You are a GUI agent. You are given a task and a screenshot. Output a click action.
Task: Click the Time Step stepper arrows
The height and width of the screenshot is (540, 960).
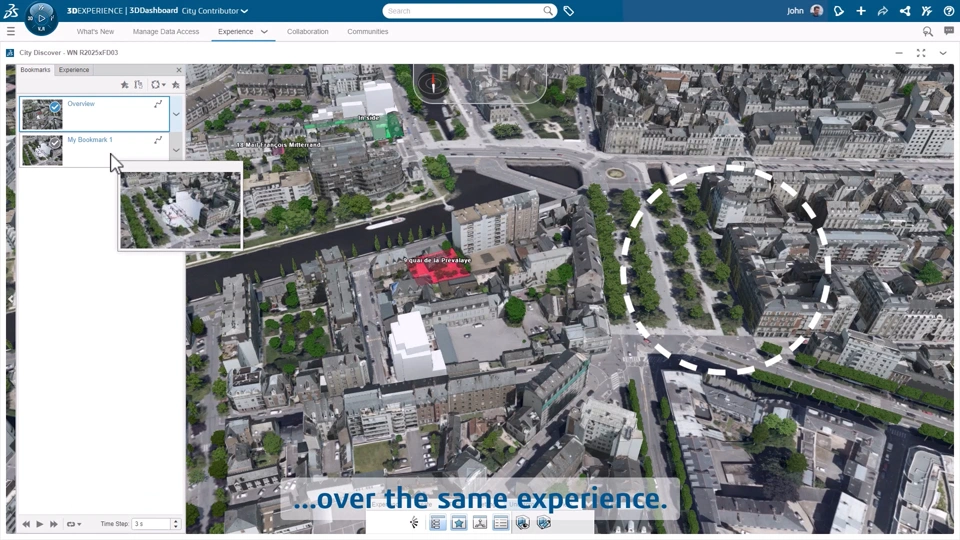(x=176, y=524)
